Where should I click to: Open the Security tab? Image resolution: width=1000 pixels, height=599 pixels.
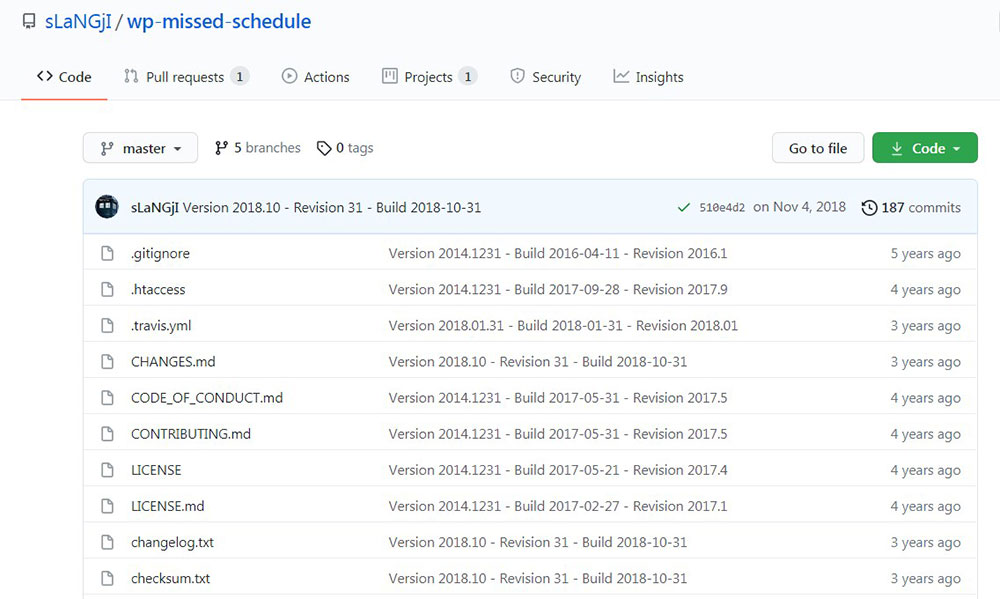tap(546, 77)
